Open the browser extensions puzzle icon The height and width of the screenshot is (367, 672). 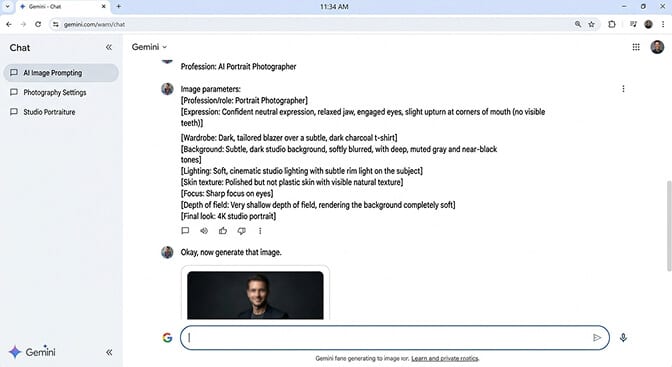(612, 24)
